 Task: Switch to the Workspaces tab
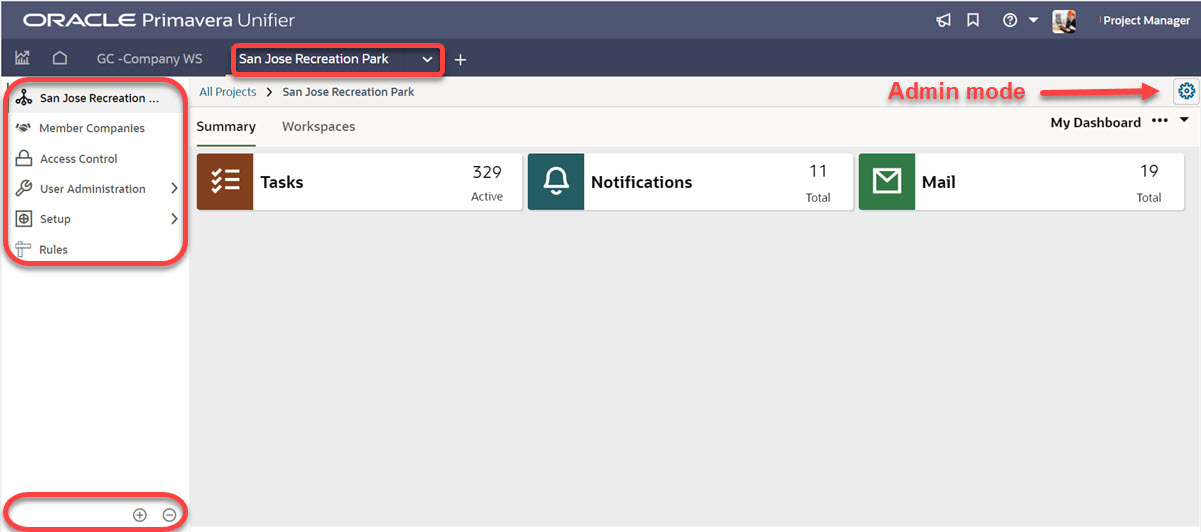point(319,127)
